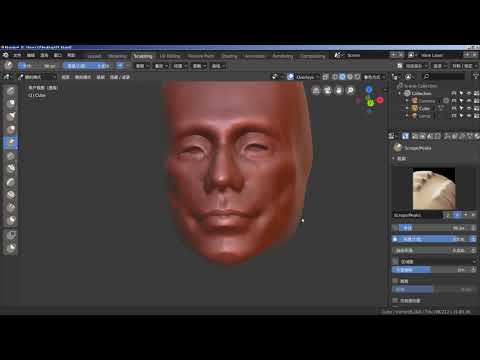
Task: Click green Y axis on navigation gizmo
Action: [x=370, y=103]
